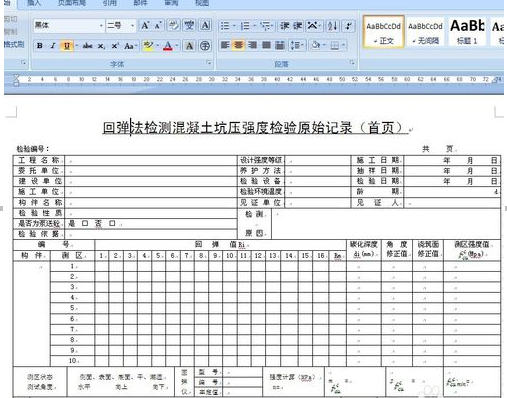
Task: Open the numbering dropdown arrow
Action: click(x=254, y=26)
